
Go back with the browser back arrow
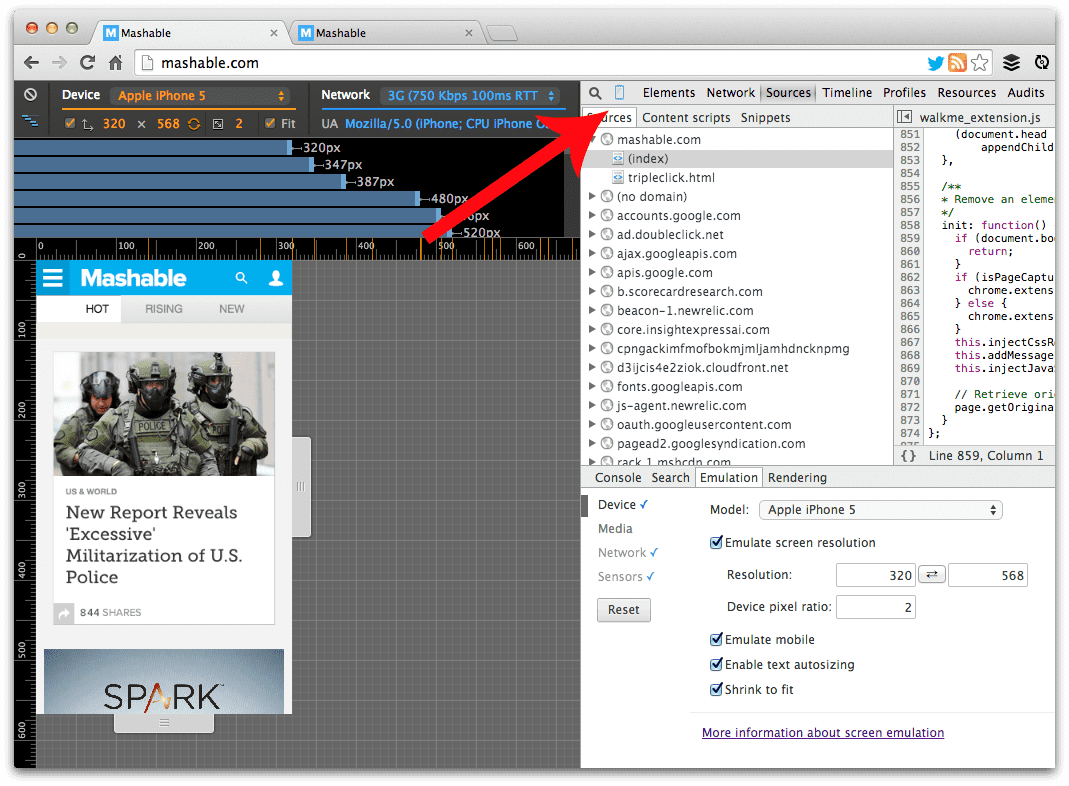point(31,63)
